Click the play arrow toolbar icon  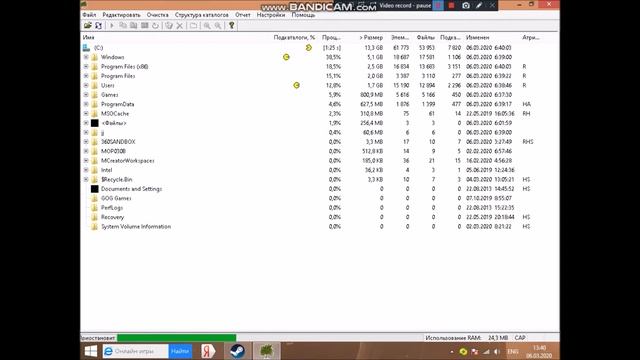pos(112,25)
